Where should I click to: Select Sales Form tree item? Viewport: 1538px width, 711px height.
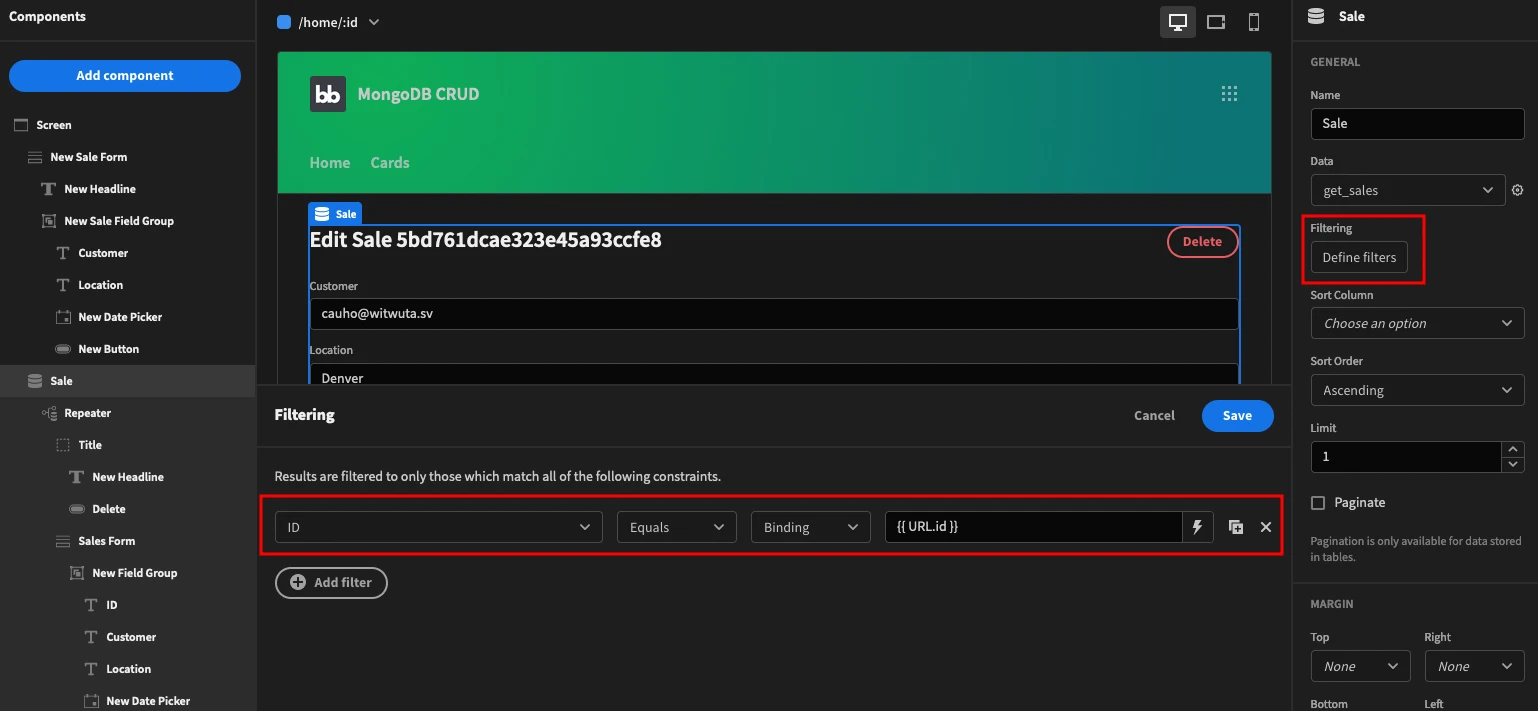[x=106, y=541]
